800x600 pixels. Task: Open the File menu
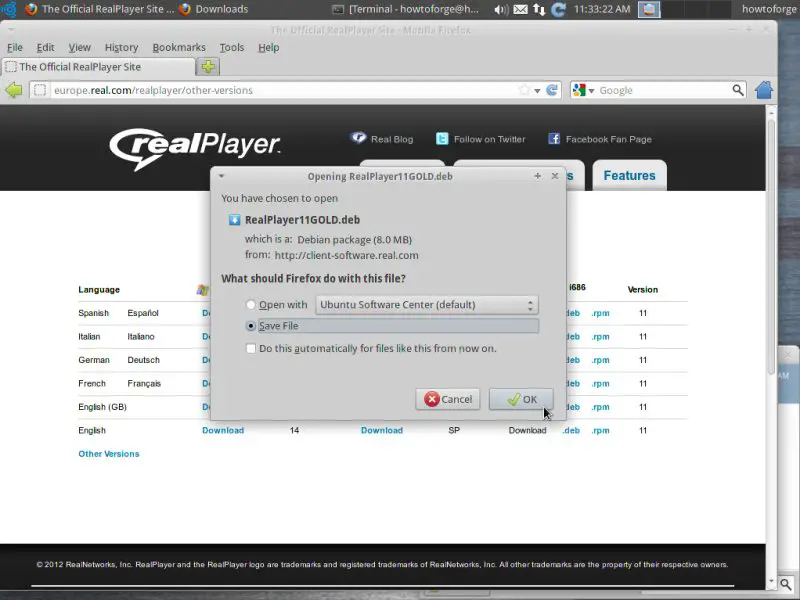(x=14, y=47)
